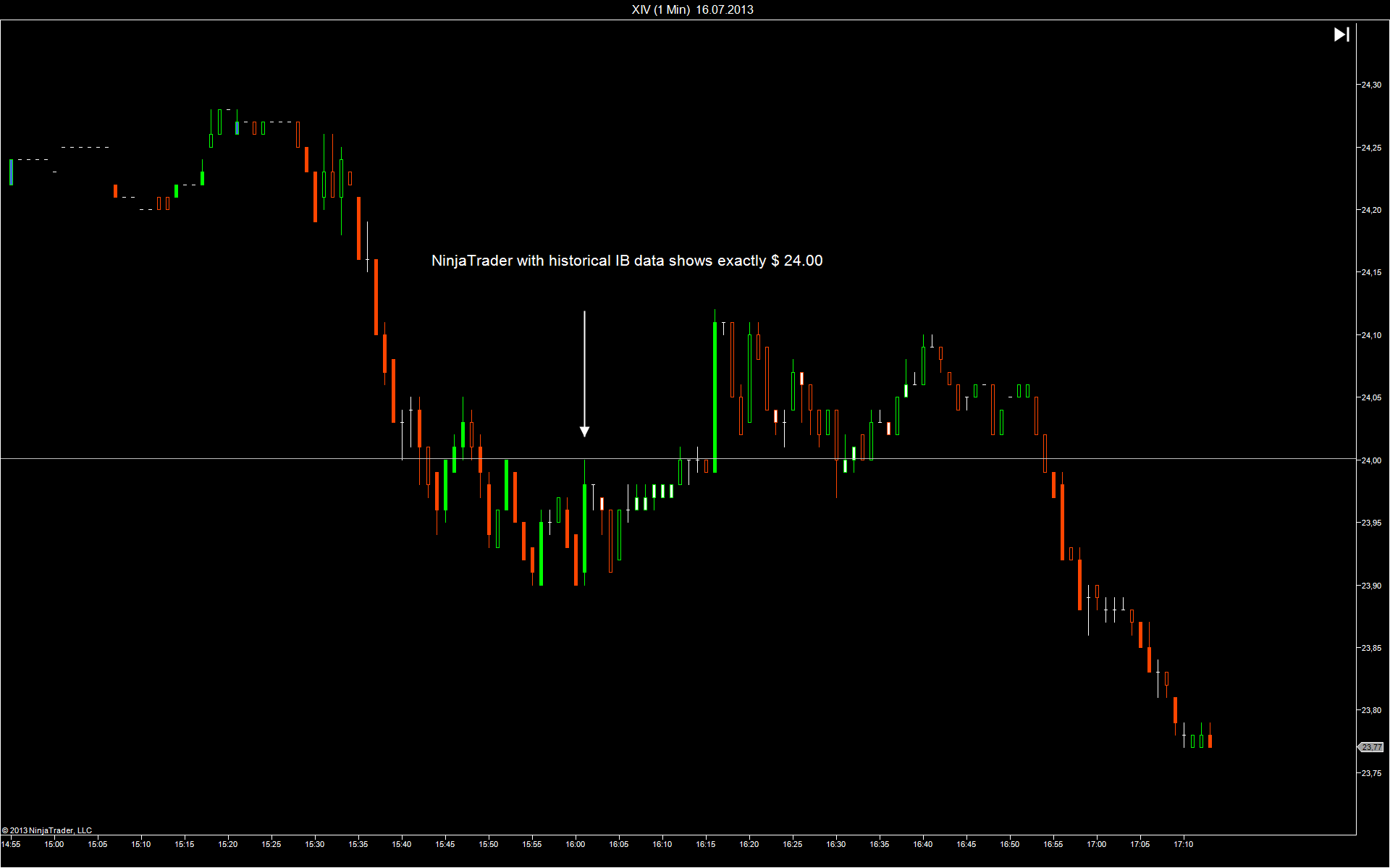Viewport: 1390px width, 868px height.
Task: Click the blue candle at 14:55
Action: point(11,172)
